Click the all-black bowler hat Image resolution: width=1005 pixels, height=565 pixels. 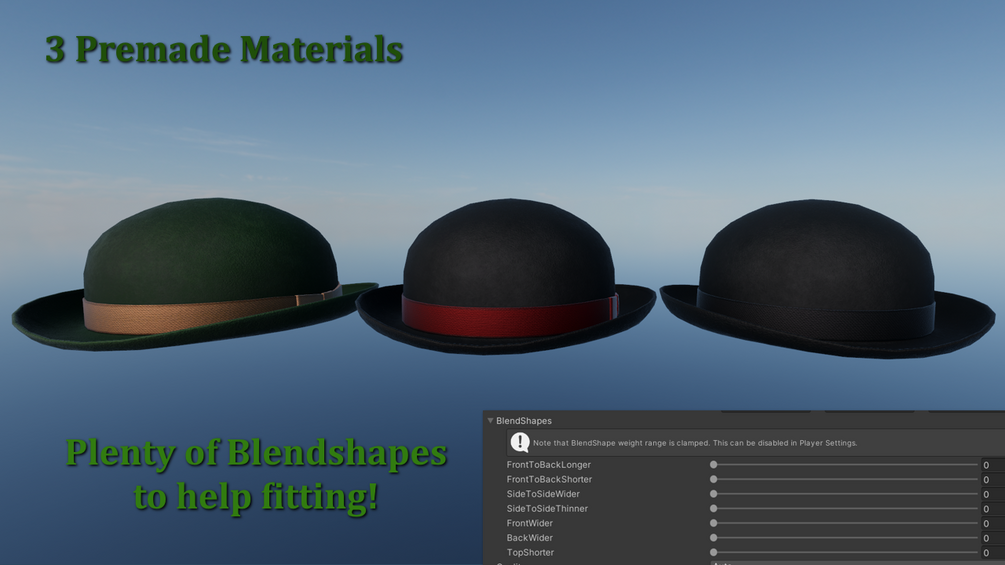827,279
